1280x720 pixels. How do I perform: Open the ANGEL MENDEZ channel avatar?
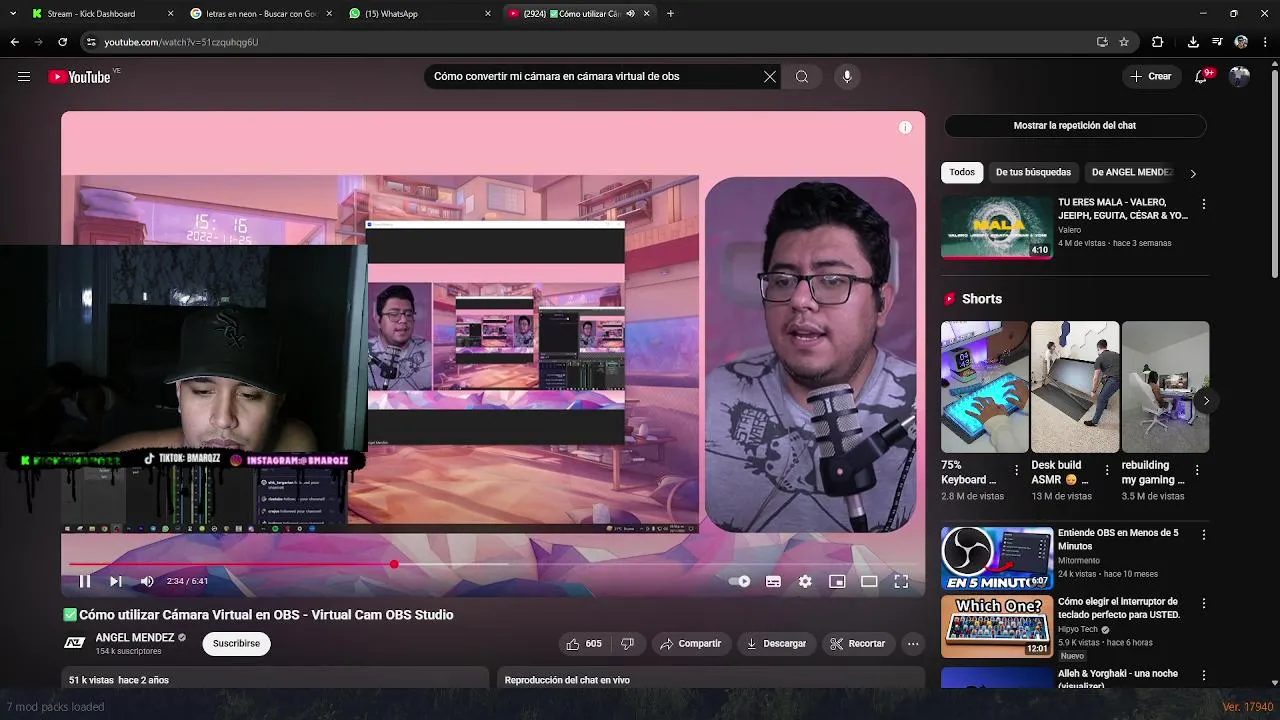click(x=74, y=643)
